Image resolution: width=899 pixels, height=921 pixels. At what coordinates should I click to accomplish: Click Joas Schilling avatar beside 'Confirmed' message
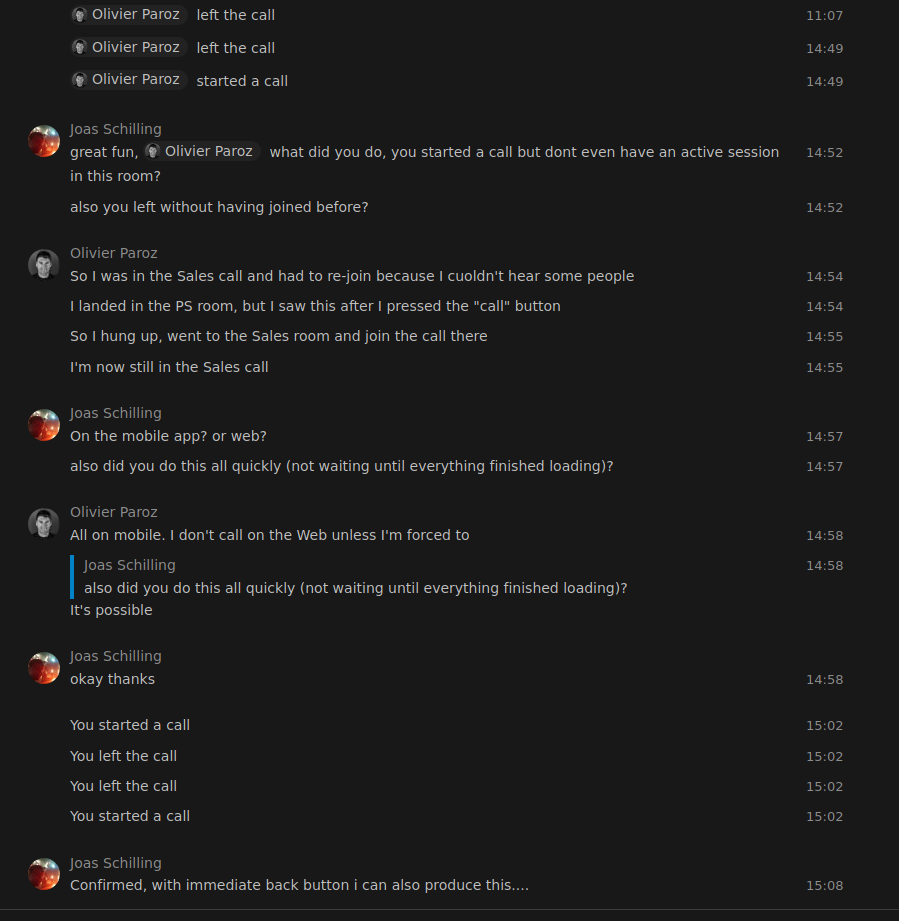44,874
